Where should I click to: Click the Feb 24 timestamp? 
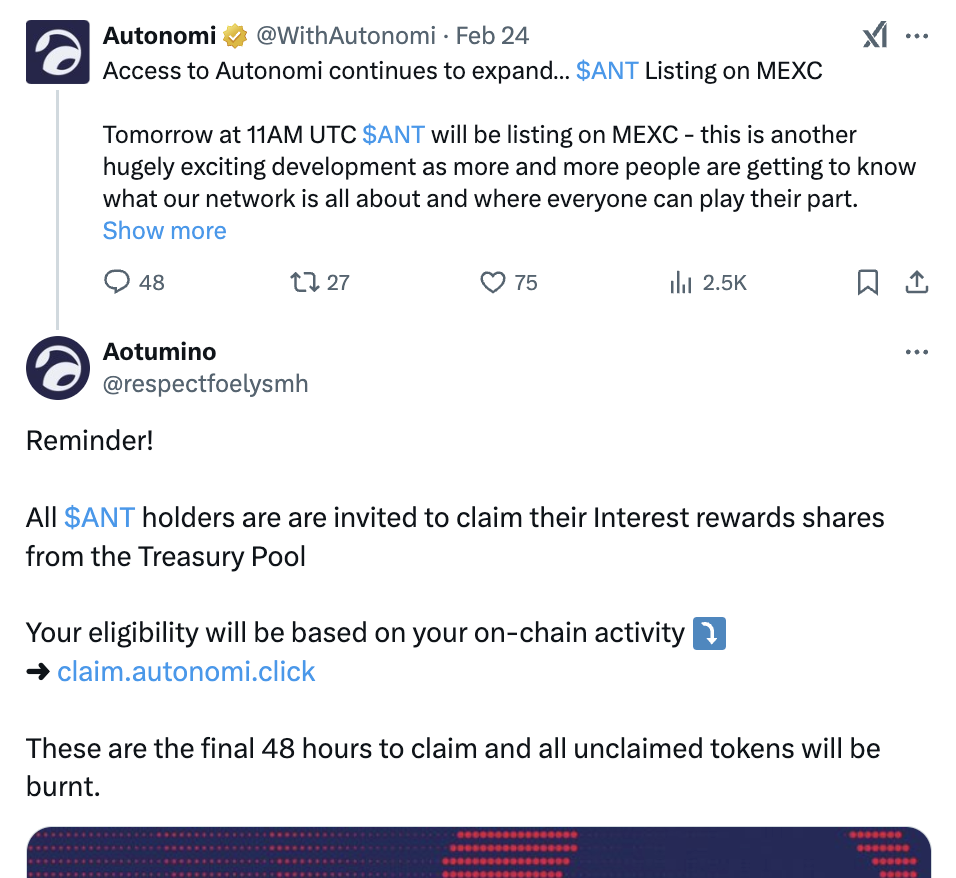pos(492,37)
